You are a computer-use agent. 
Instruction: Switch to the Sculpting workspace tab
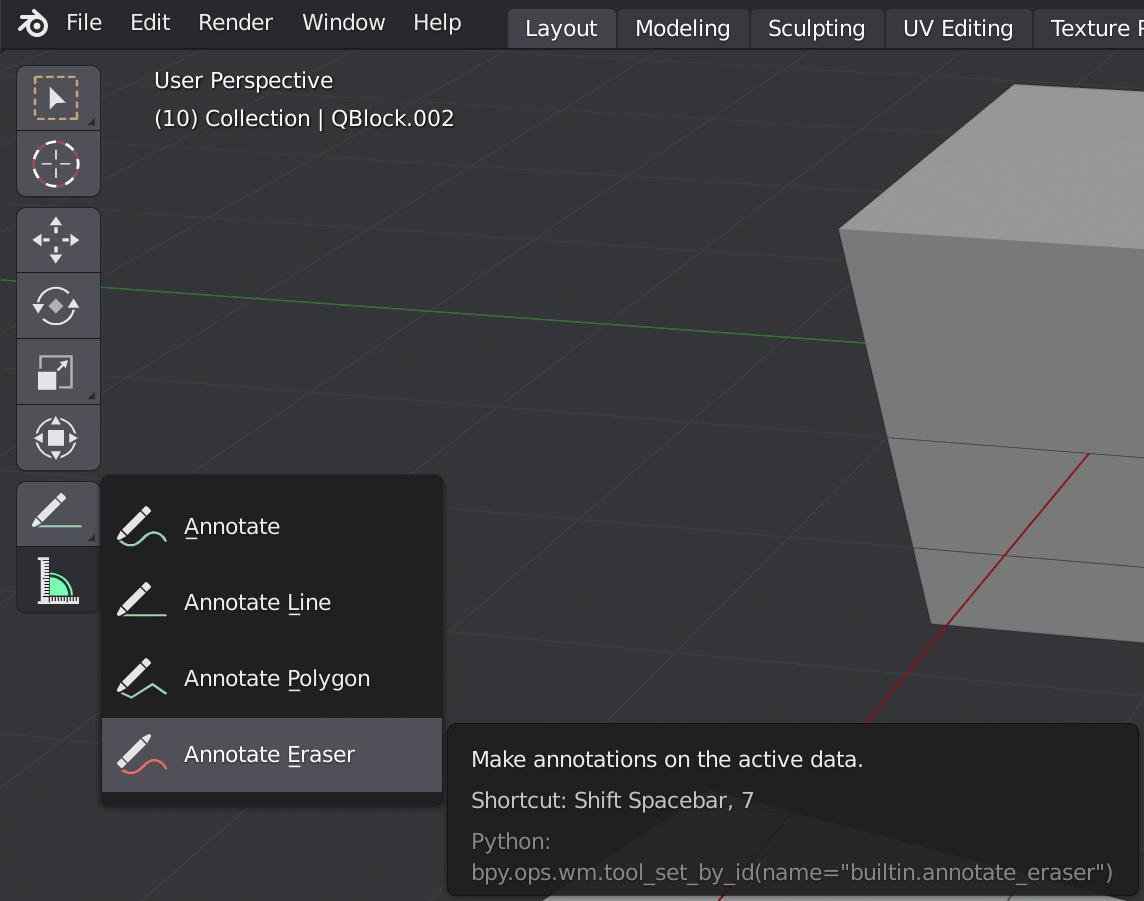[816, 28]
